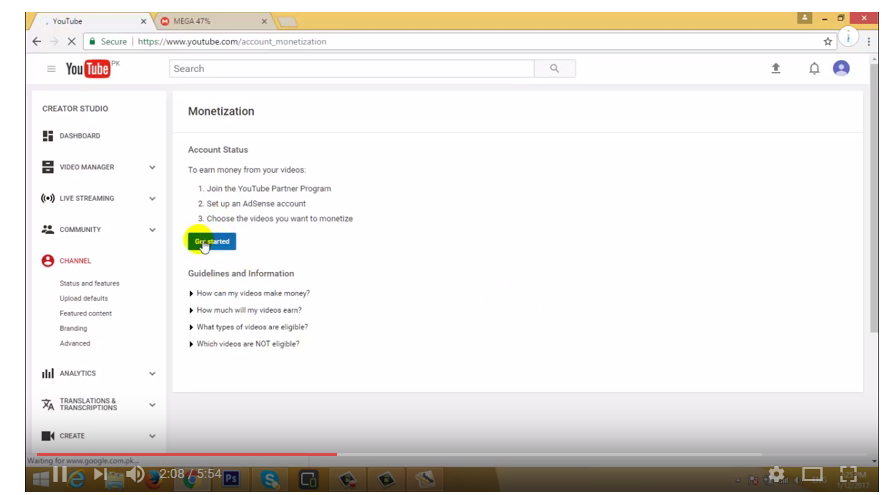The height and width of the screenshot is (495, 891).
Task: Open a new browser tab
Action: pyautogui.click(x=287, y=22)
